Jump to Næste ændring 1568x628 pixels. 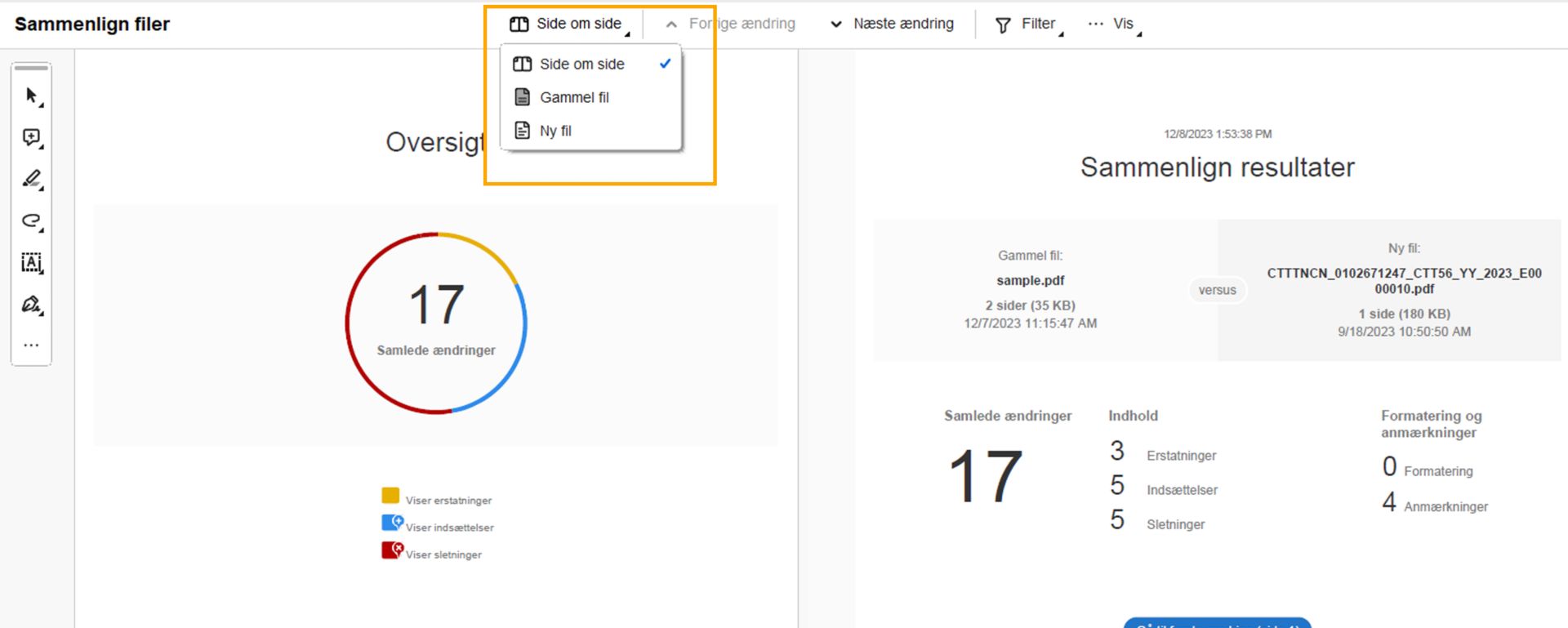tap(892, 24)
